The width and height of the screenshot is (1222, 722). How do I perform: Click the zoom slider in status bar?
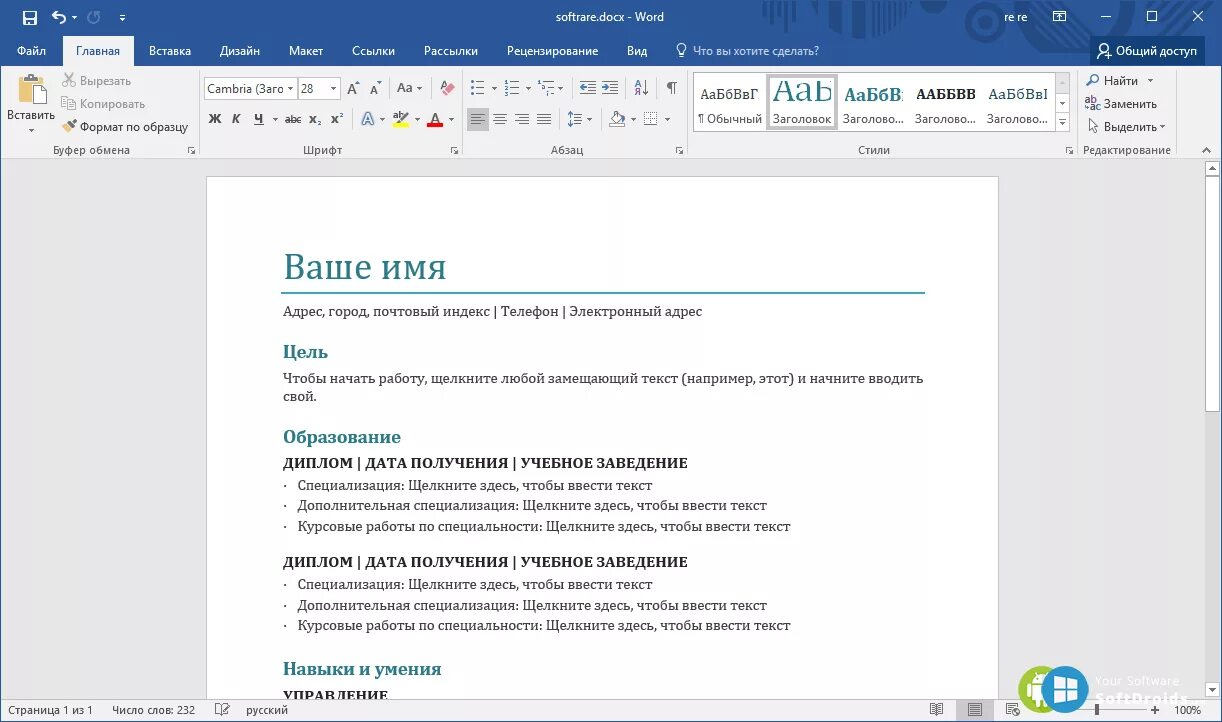point(1097,710)
